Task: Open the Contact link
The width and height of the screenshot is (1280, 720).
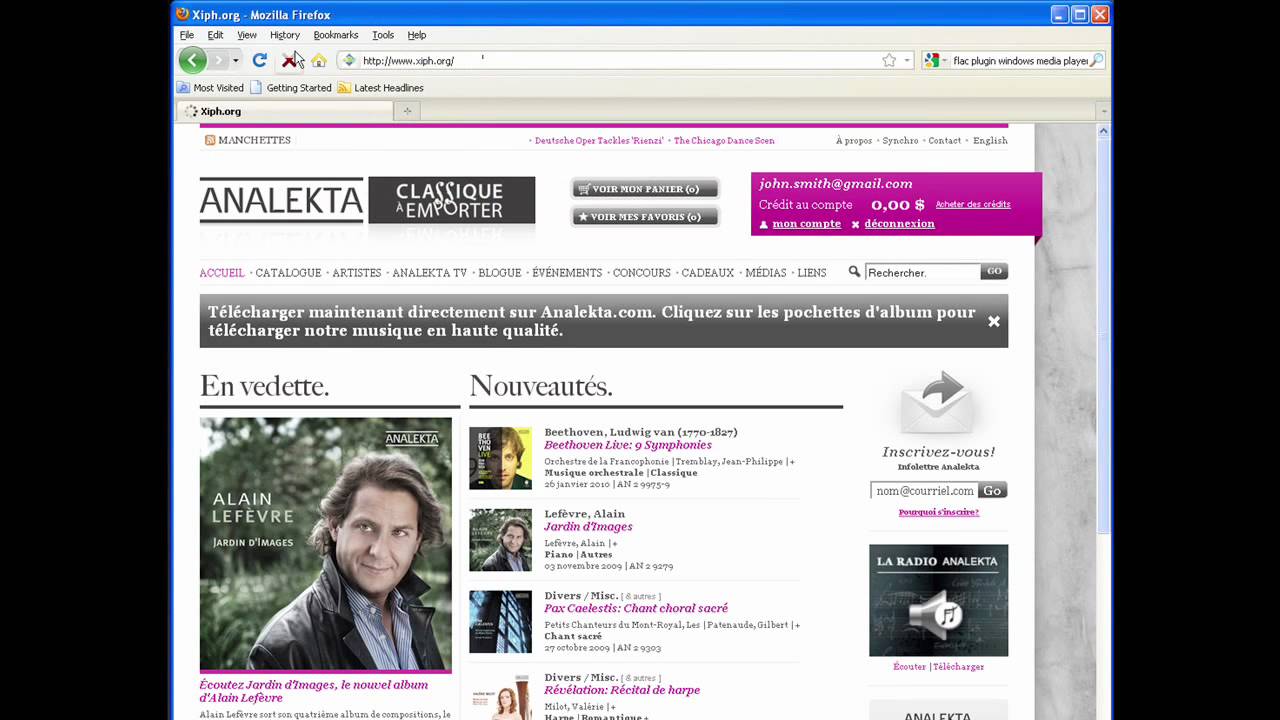Action: (944, 141)
